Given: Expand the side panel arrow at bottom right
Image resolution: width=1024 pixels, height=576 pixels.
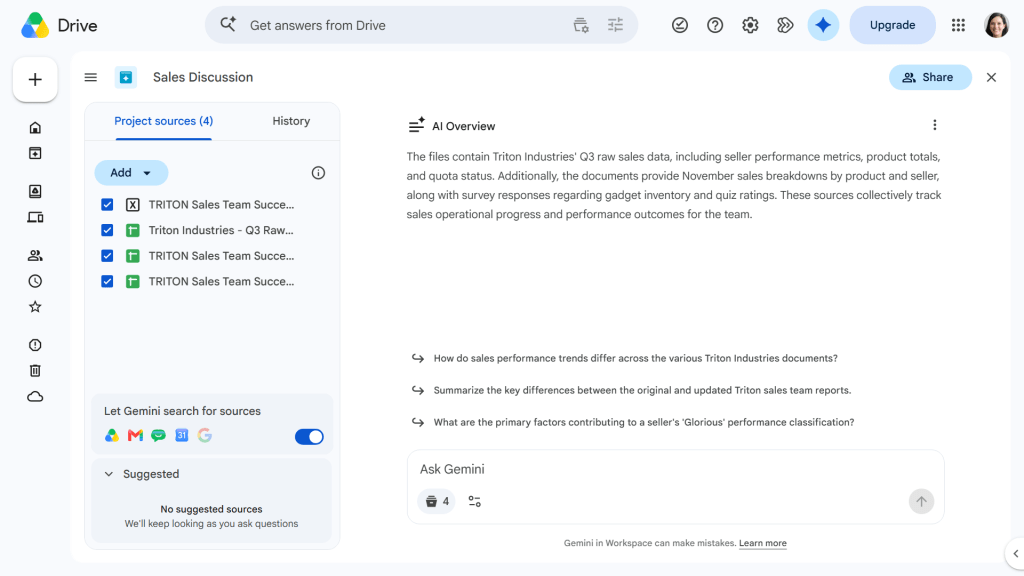Looking at the screenshot, I should pos(1015,554).
